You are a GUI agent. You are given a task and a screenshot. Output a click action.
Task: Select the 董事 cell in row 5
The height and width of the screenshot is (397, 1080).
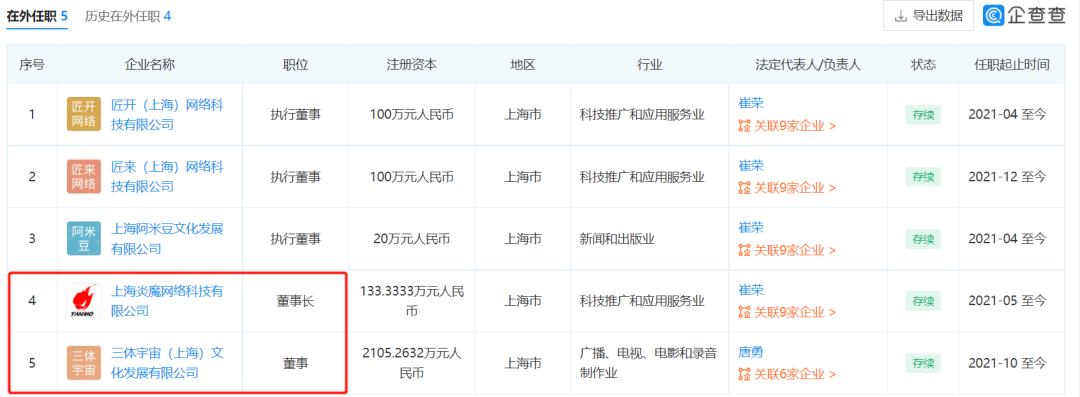click(x=295, y=363)
